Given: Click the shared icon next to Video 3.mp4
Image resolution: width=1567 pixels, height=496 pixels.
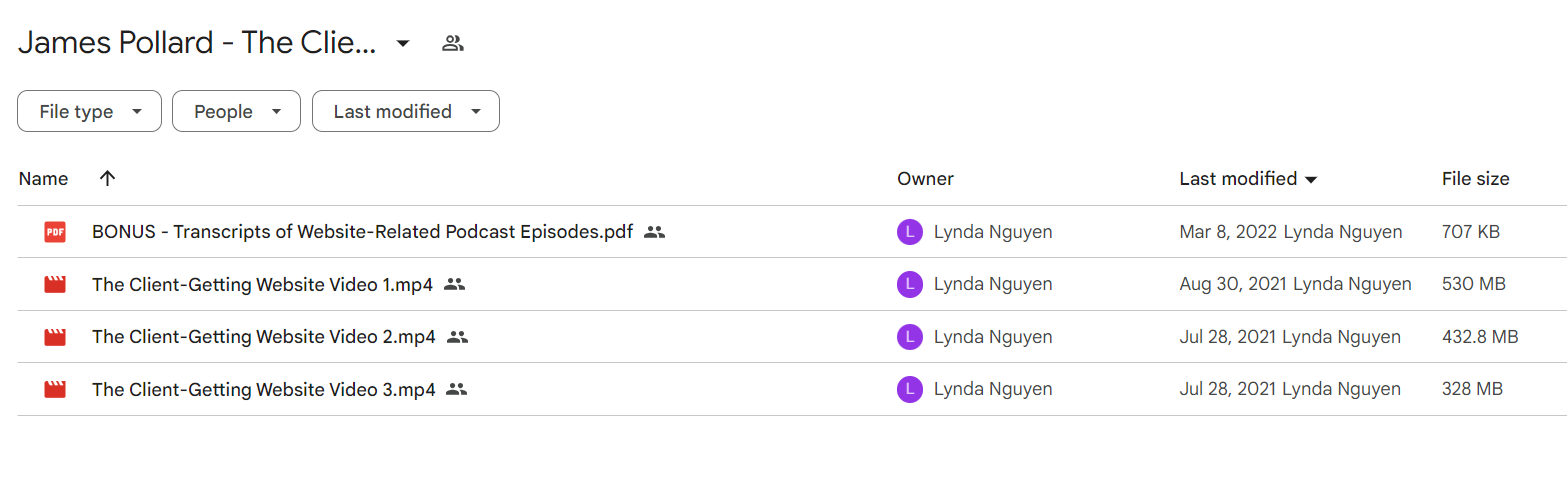Looking at the screenshot, I should coord(457,389).
